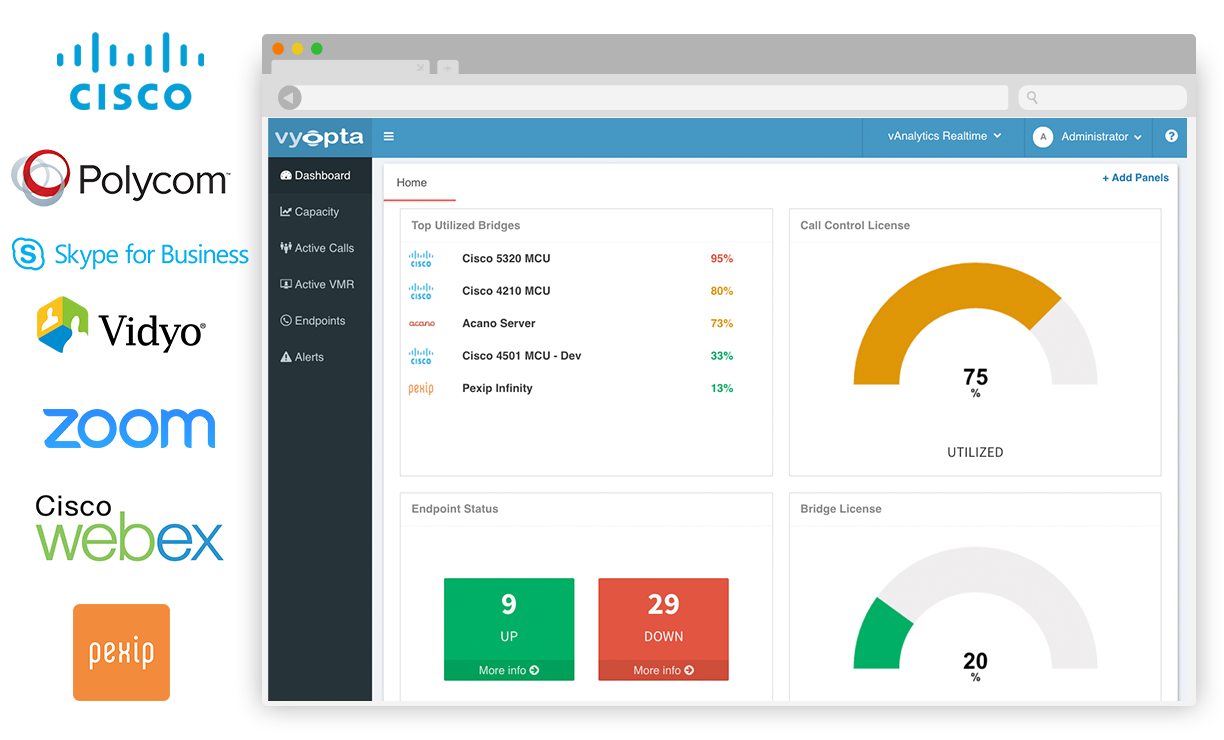Screen dimensions: 1224x740
Task: Open Active Calls in the sidebar
Action: click(320, 248)
